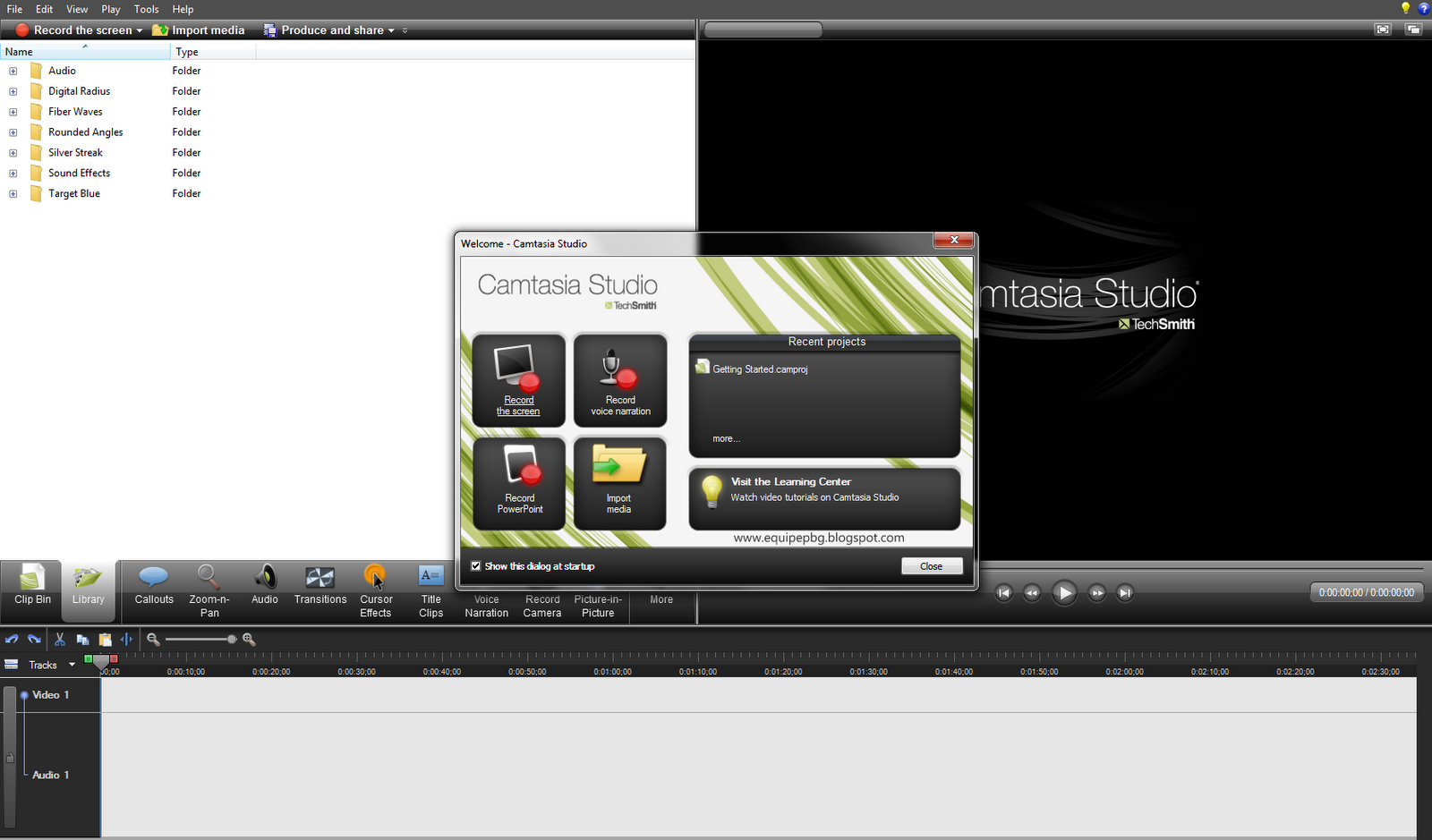Open the Tools menu
This screenshot has height=840, width=1432.
[x=146, y=9]
